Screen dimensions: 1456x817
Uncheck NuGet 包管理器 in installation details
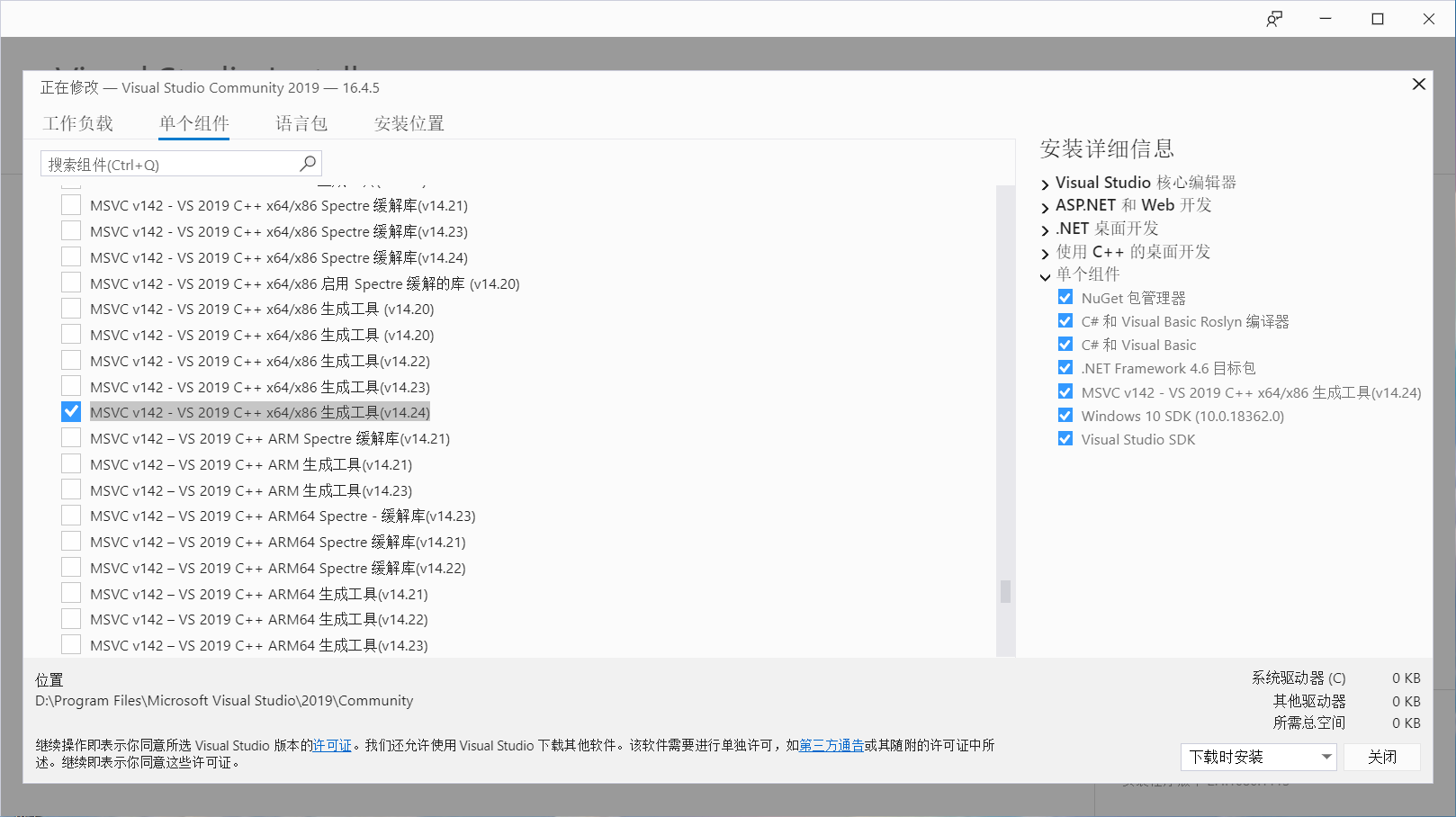(x=1065, y=297)
